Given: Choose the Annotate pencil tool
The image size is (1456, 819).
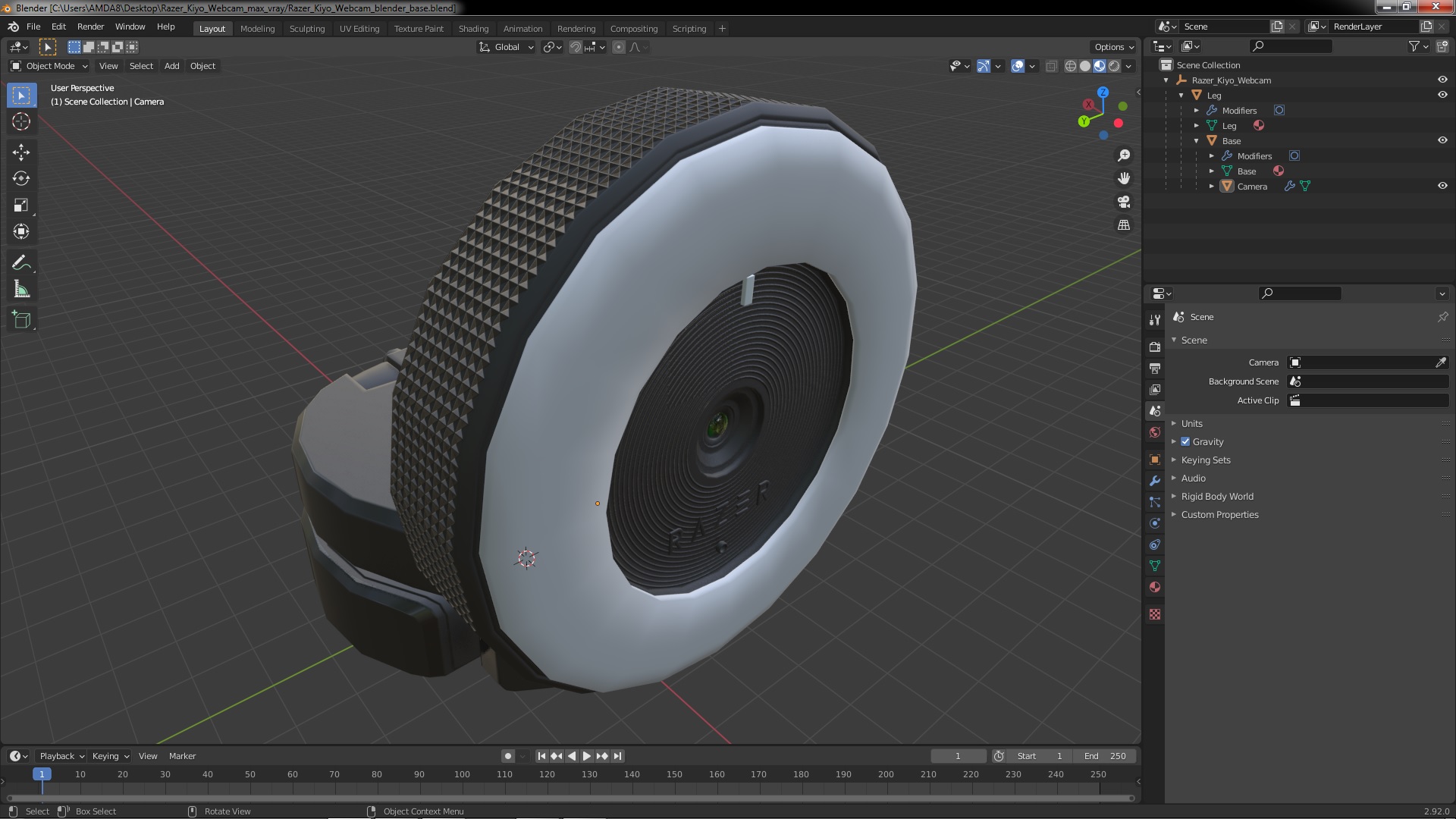Looking at the screenshot, I should (21, 262).
